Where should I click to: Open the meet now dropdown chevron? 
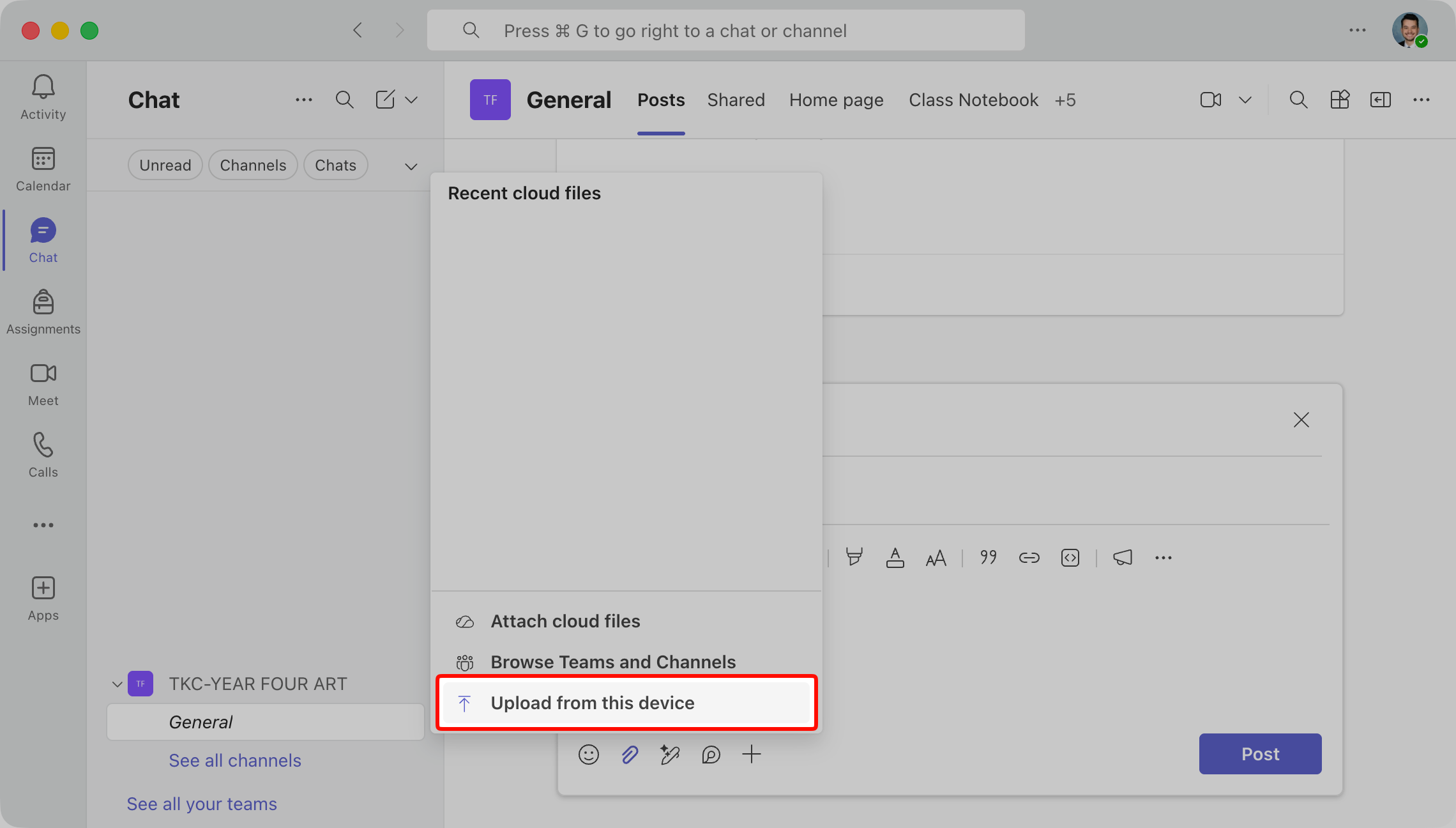tap(1245, 100)
